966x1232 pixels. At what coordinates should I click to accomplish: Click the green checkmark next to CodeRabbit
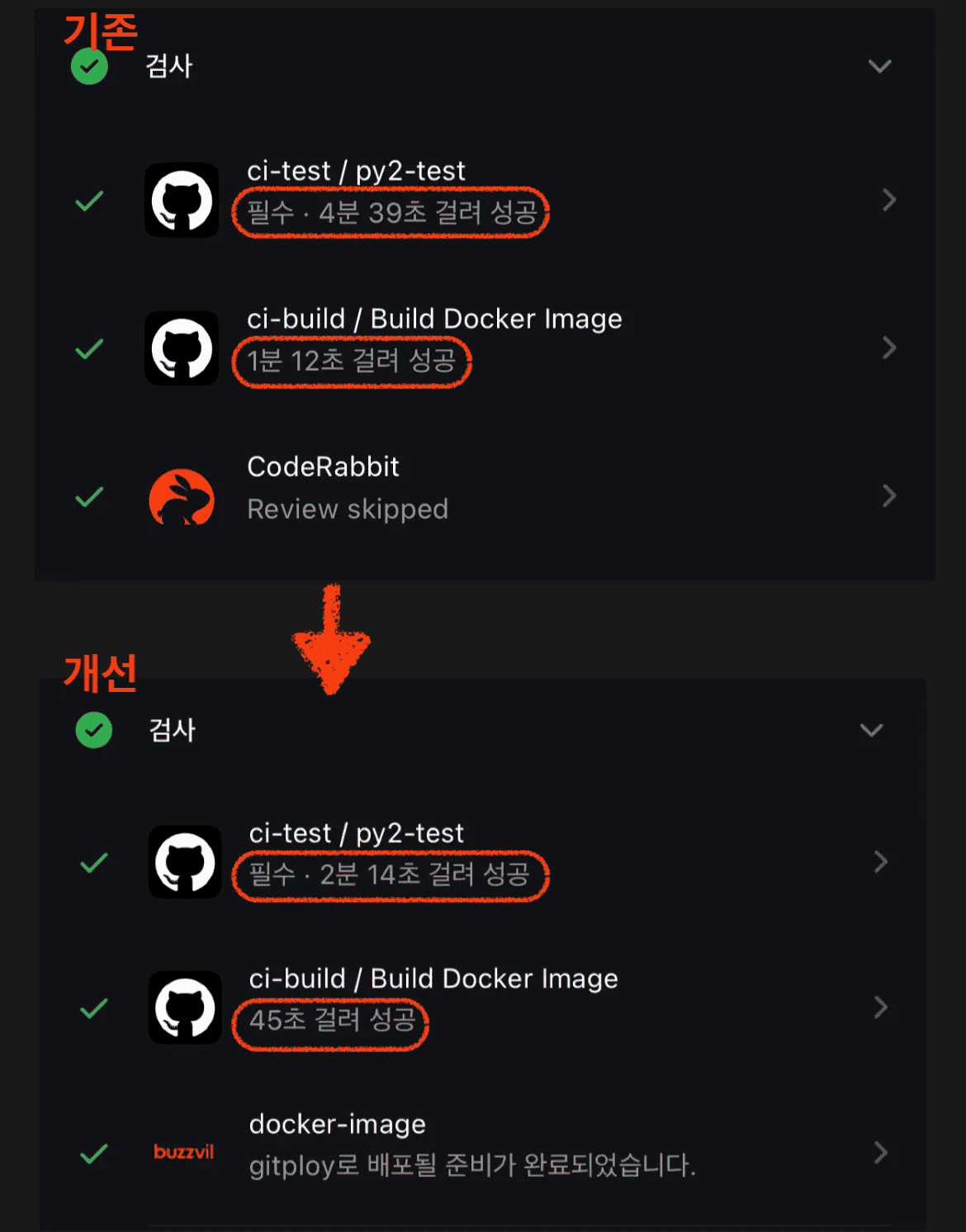pos(89,496)
